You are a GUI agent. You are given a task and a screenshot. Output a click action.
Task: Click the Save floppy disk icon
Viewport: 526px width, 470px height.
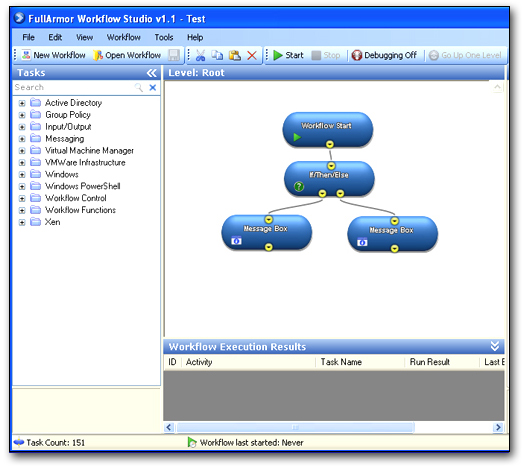point(174,55)
